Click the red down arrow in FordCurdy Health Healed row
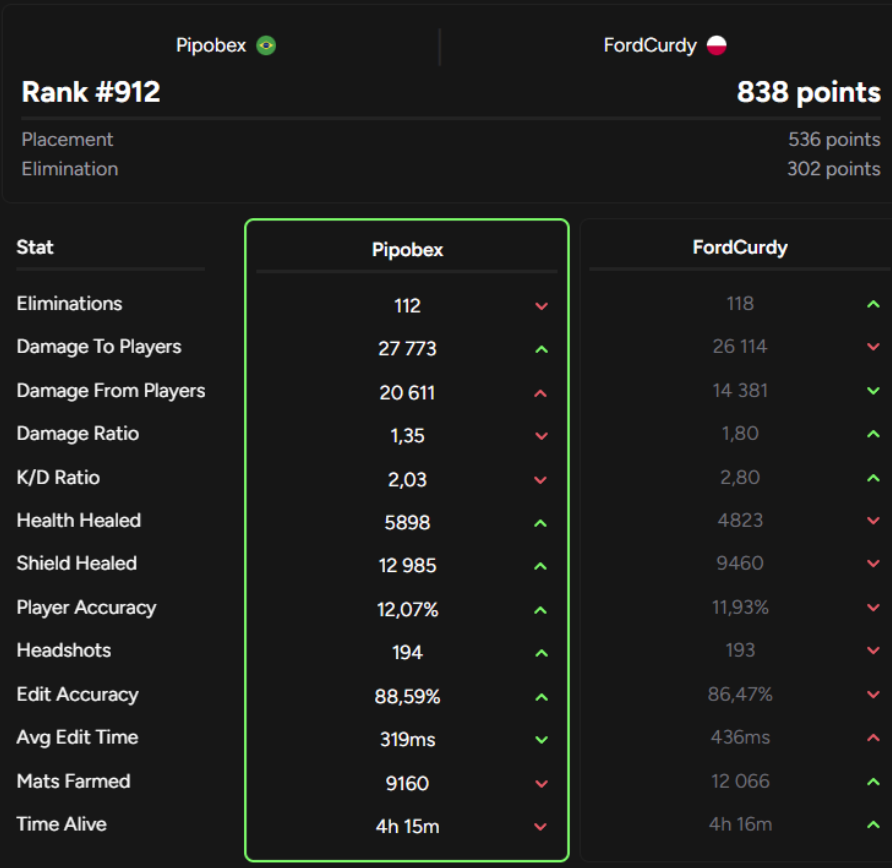This screenshot has height=868, width=892. [x=873, y=520]
